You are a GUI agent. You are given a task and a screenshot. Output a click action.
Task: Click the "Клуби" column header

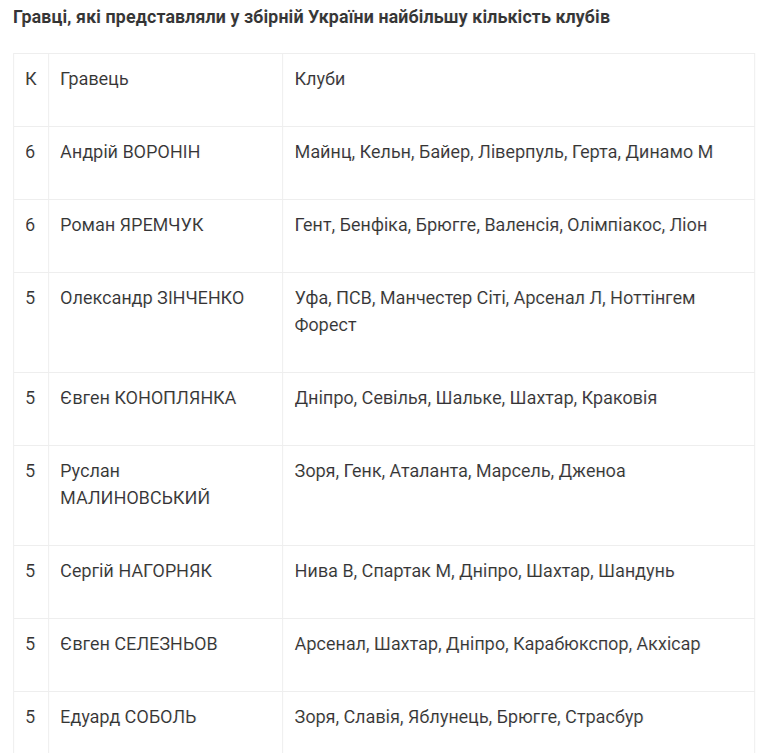tap(320, 79)
